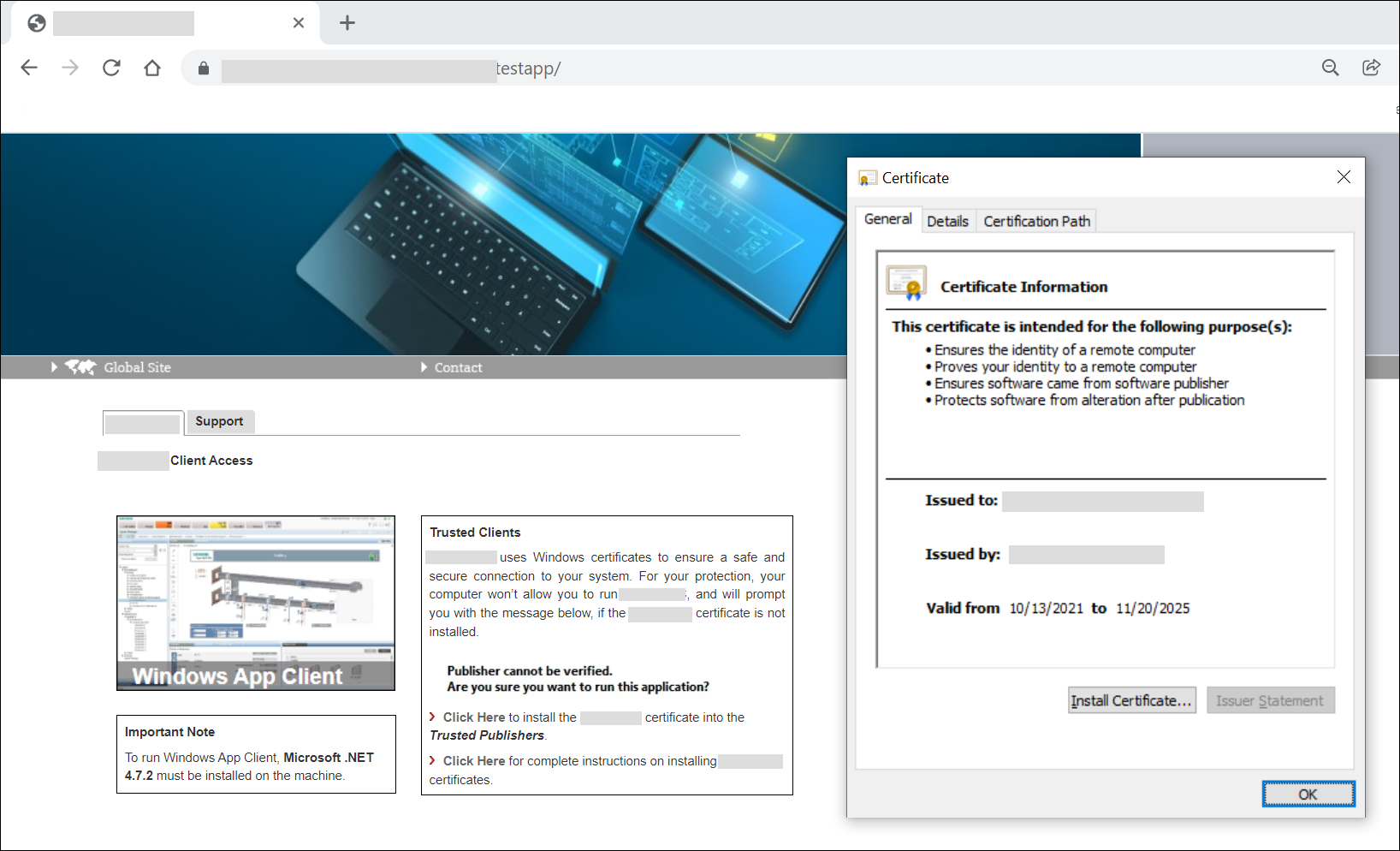Switch to the Support tab
The image size is (1400, 851).
coord(219,421)
